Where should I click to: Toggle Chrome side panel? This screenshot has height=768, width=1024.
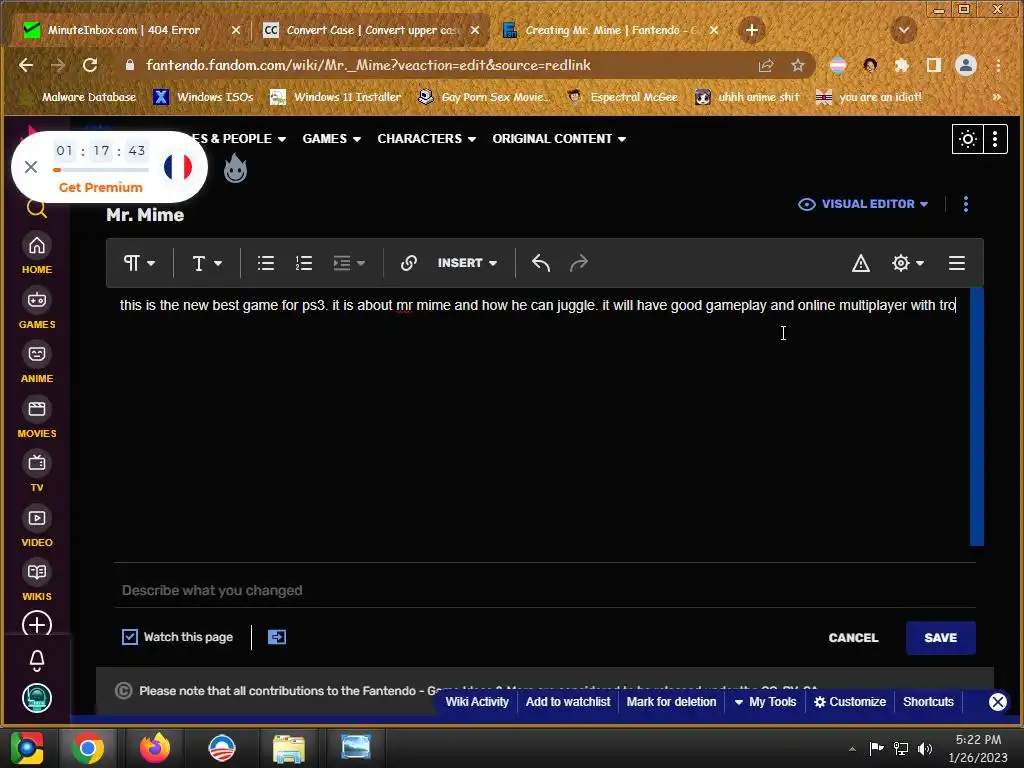coord(934,65)
